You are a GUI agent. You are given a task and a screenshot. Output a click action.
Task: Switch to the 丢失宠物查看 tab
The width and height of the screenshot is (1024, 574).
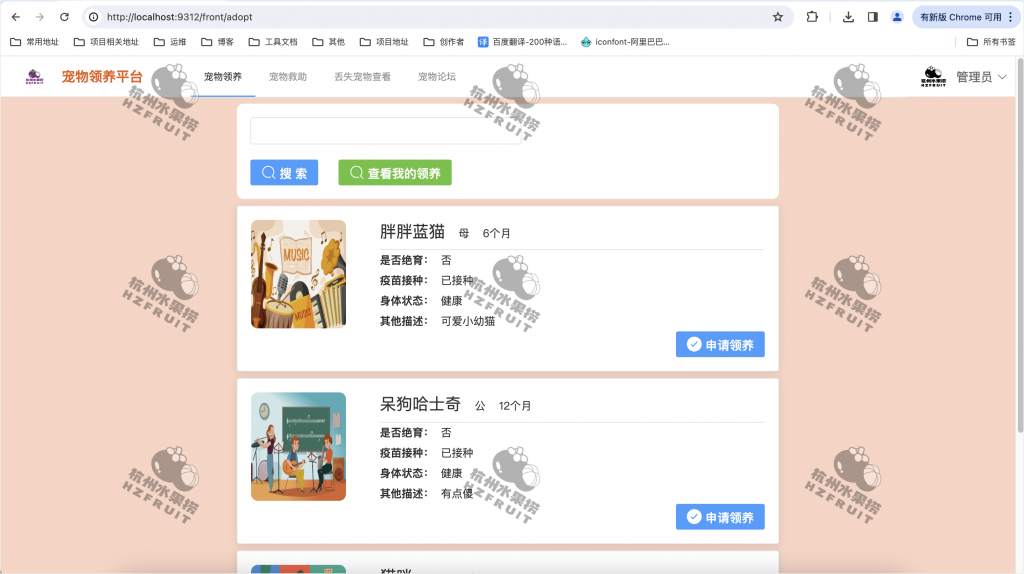[x=362, y=76]
